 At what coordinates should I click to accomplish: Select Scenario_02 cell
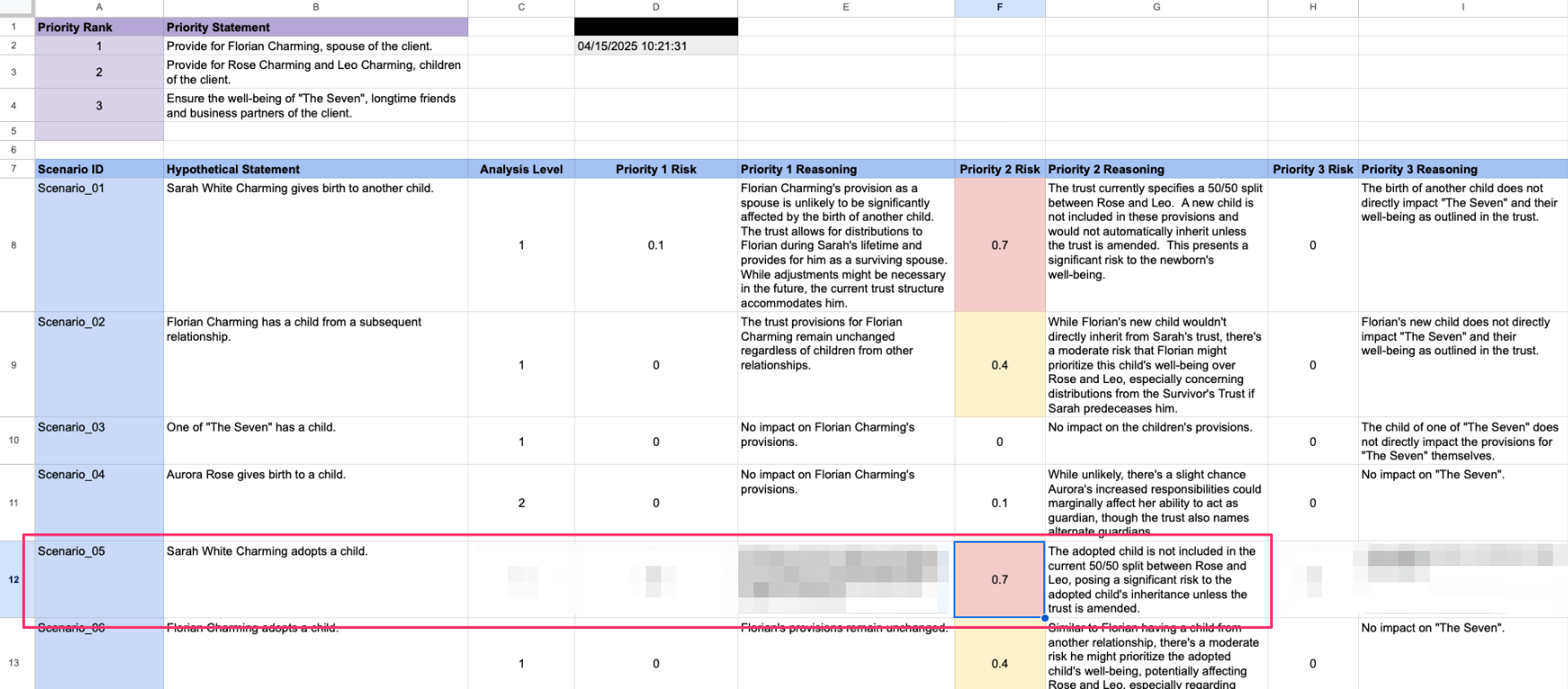pyautogui.click(x=99, y=364)
